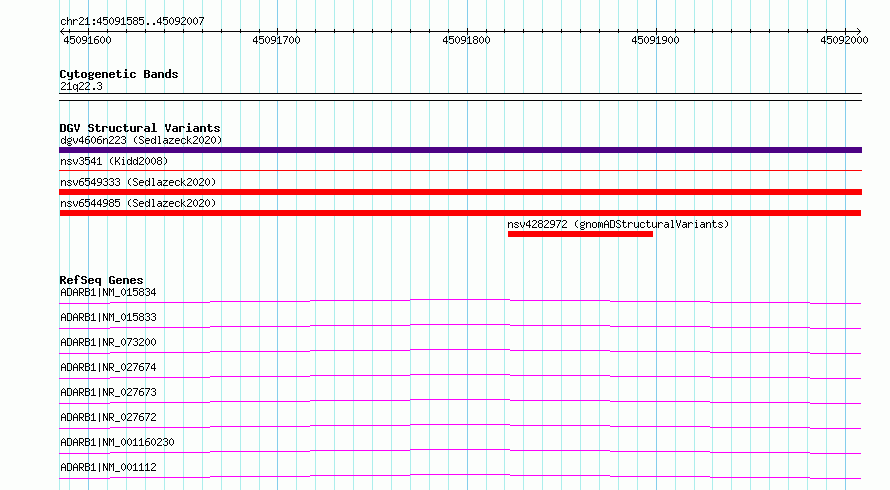Viewport: 890px width, 490px height.
Task: Click ruler coordinate label 45091600
Action: (87, 40)
